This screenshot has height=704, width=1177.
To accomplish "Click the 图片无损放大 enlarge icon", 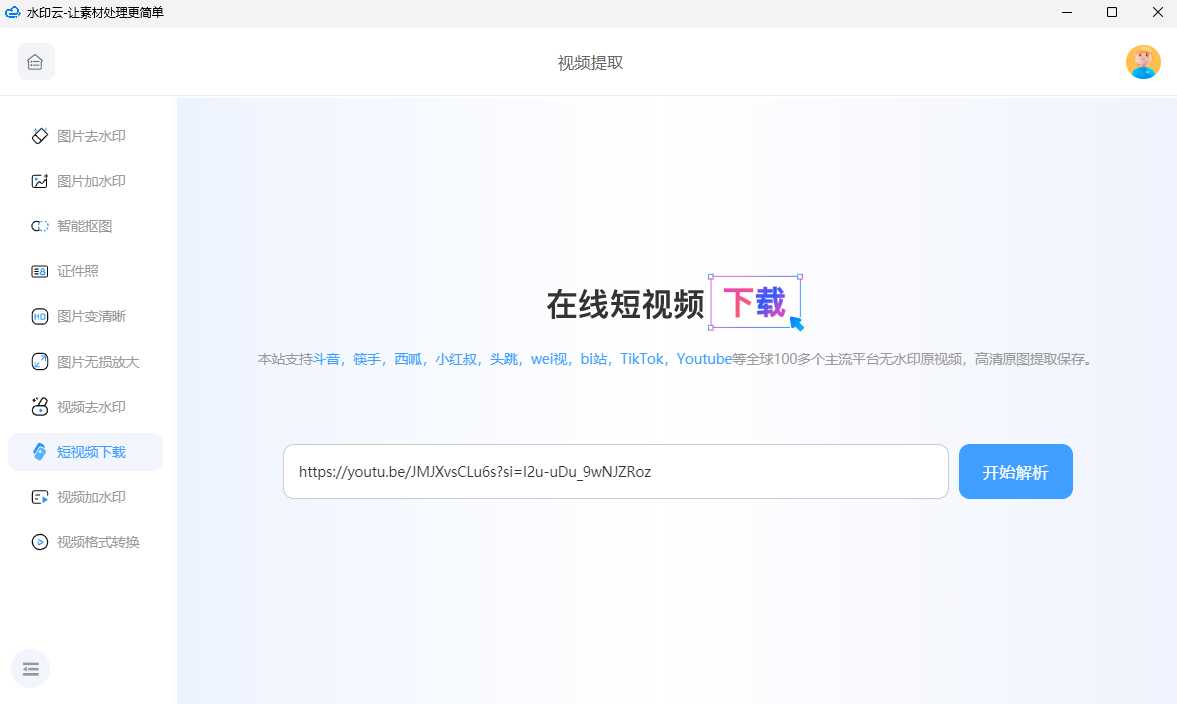I will [x=40, y=362].
